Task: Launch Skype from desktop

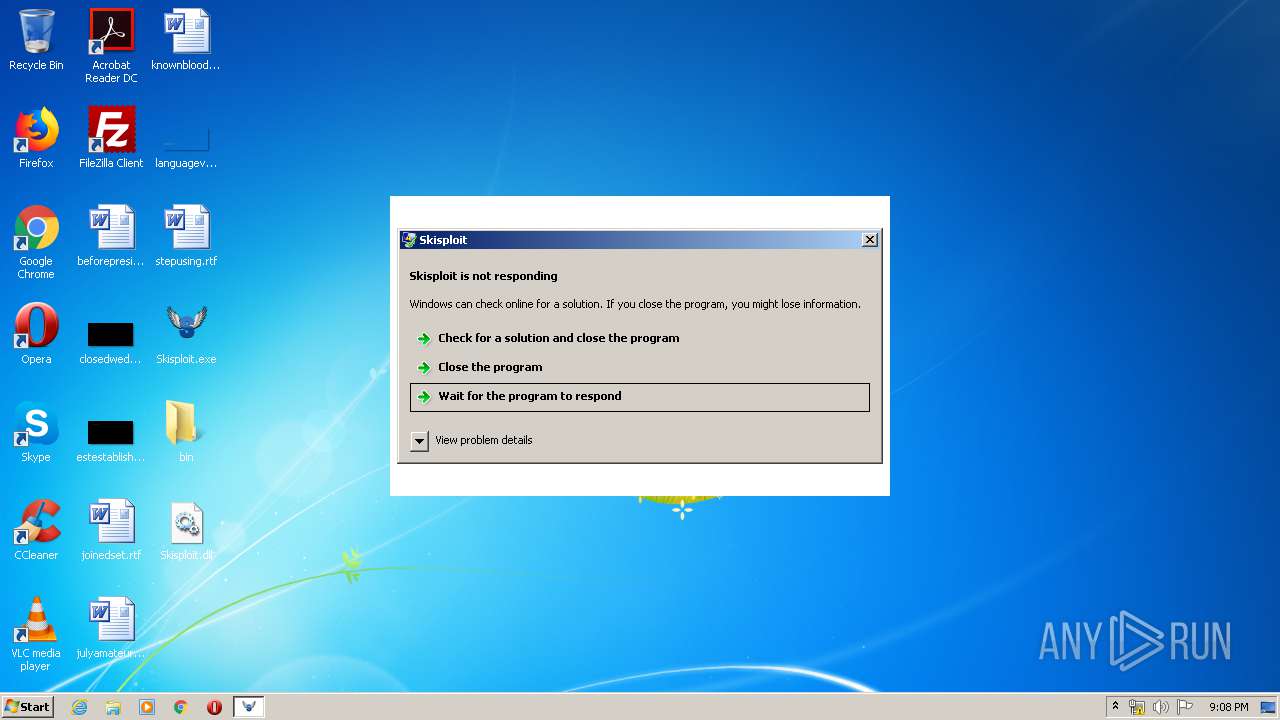Action: click(x=36, y=432)
